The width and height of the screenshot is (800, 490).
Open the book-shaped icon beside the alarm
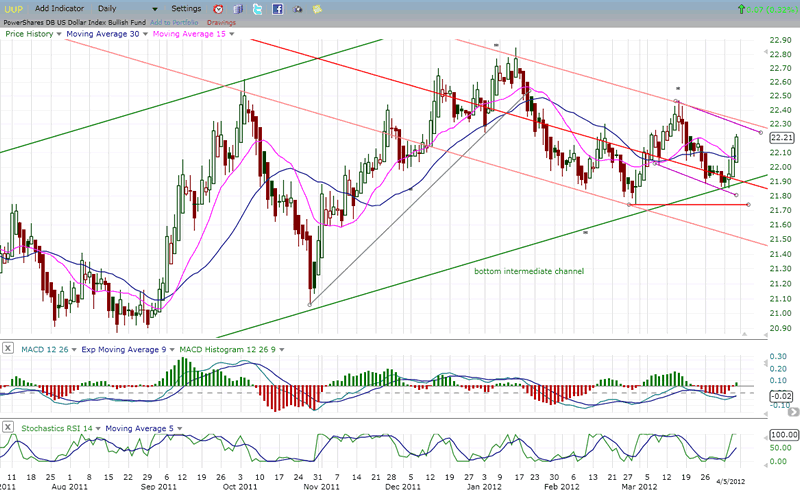click(238, 9)
